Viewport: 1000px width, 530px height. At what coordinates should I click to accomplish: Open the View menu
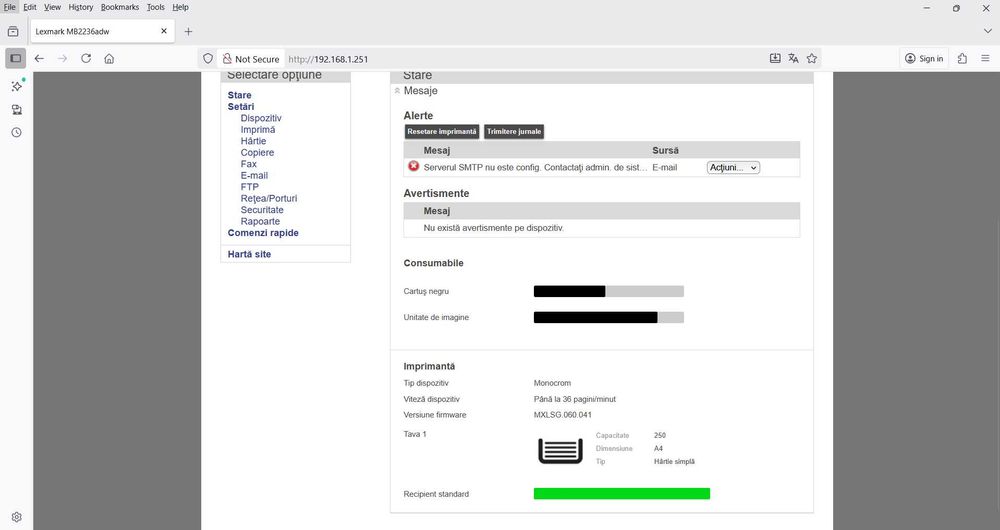(x=52, y=7)
